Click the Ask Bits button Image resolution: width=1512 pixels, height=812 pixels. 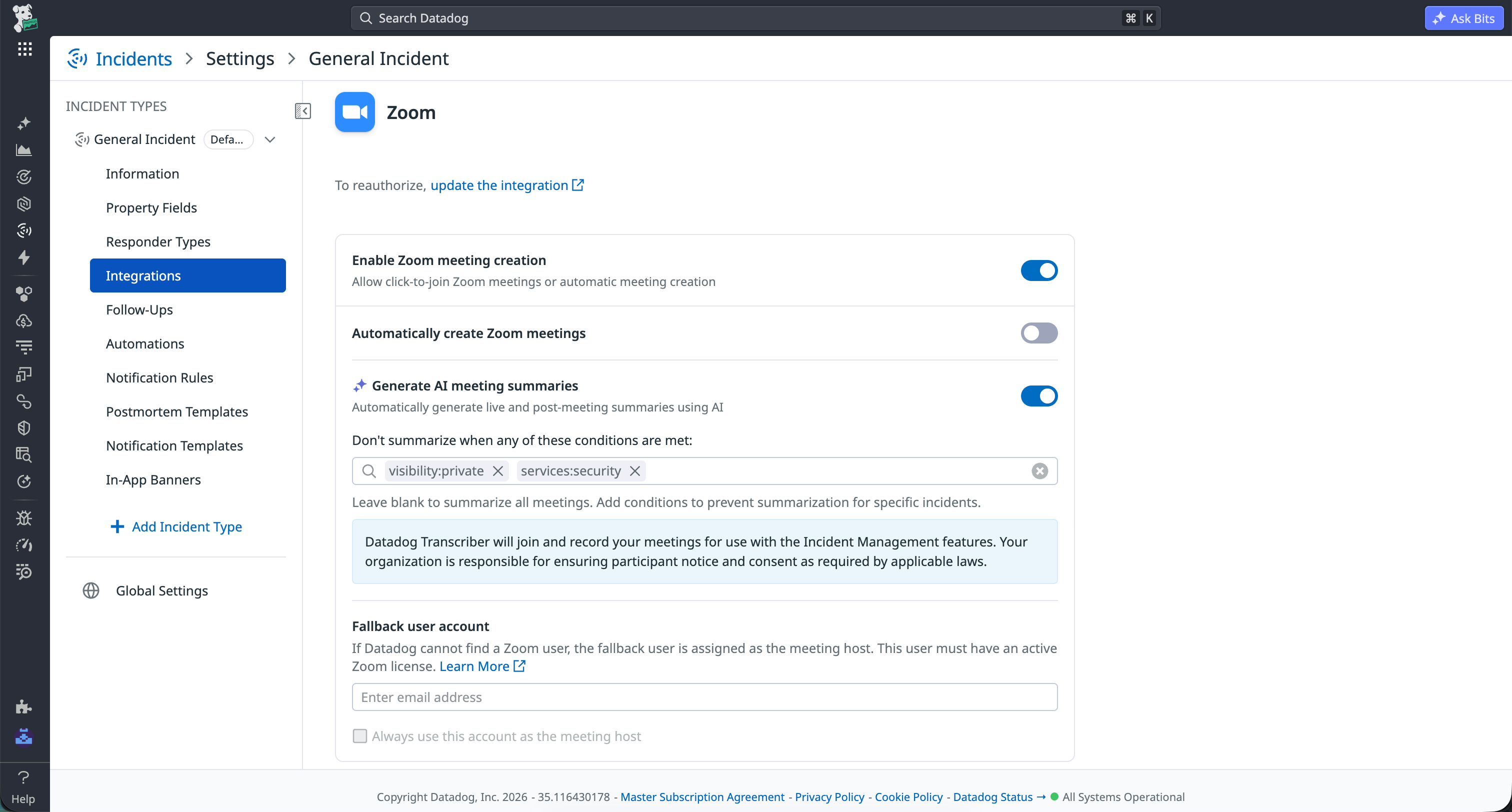[x=1464, y=18]
